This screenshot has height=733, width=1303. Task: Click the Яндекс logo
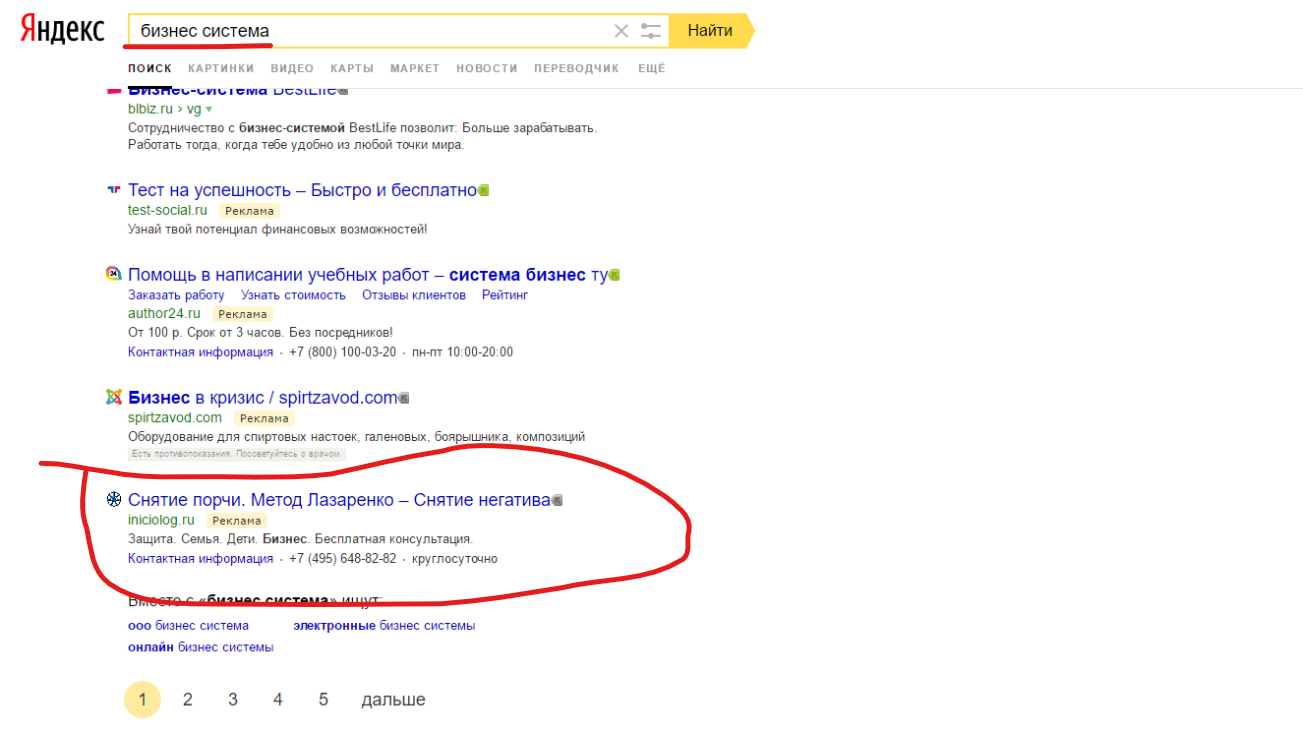63,29
